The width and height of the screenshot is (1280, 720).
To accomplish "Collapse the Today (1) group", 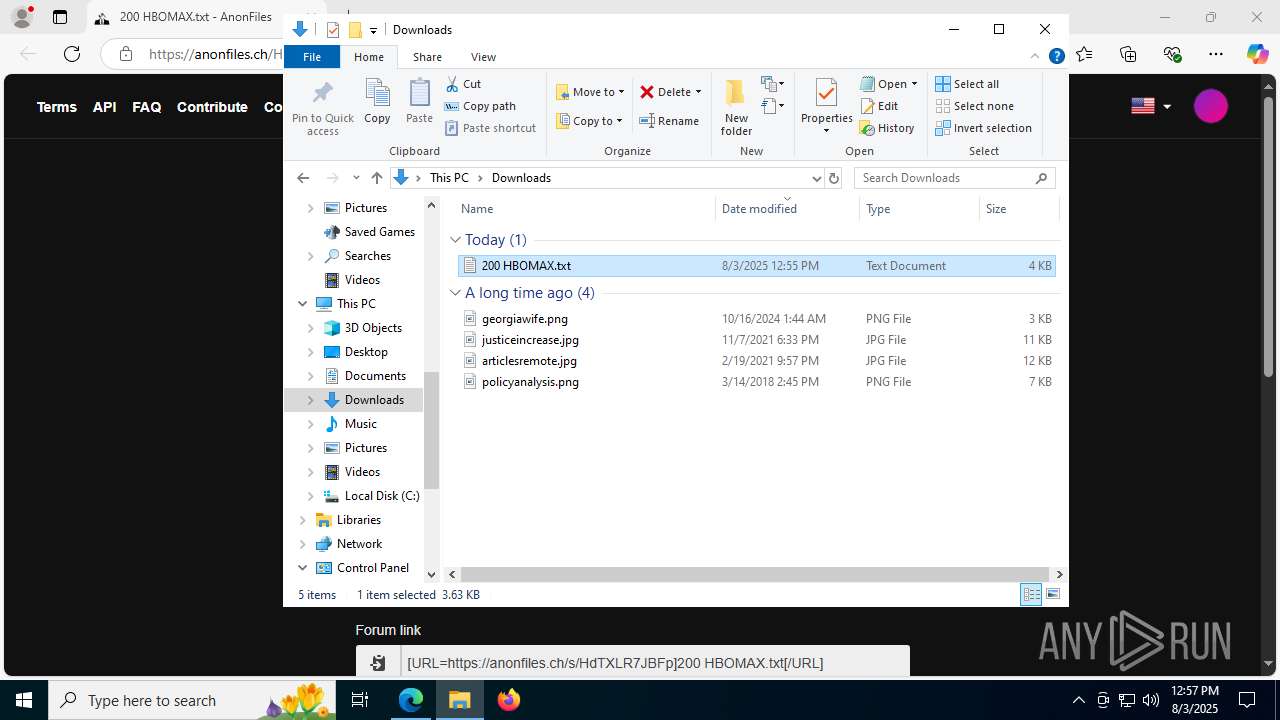I will 455,240.
